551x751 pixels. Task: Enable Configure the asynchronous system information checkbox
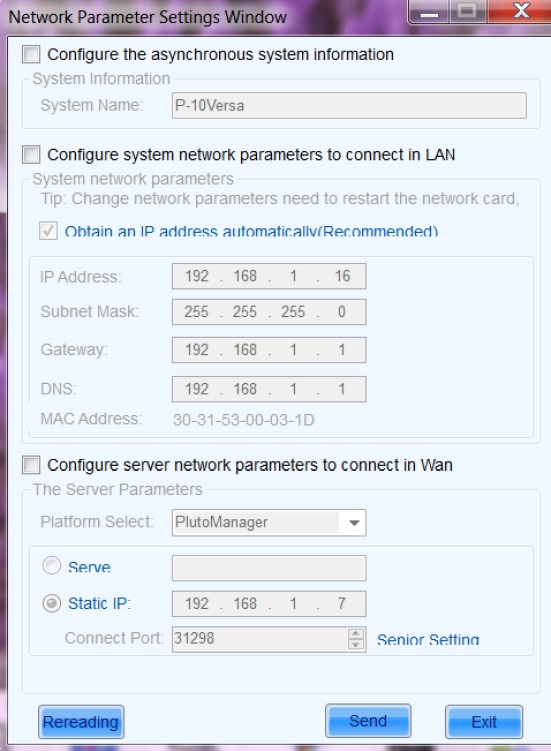point(31,54)
